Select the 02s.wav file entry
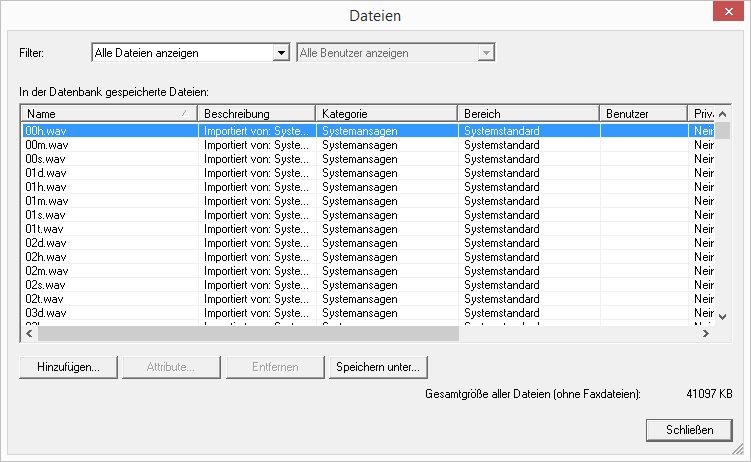 click(x=45, y=285)
